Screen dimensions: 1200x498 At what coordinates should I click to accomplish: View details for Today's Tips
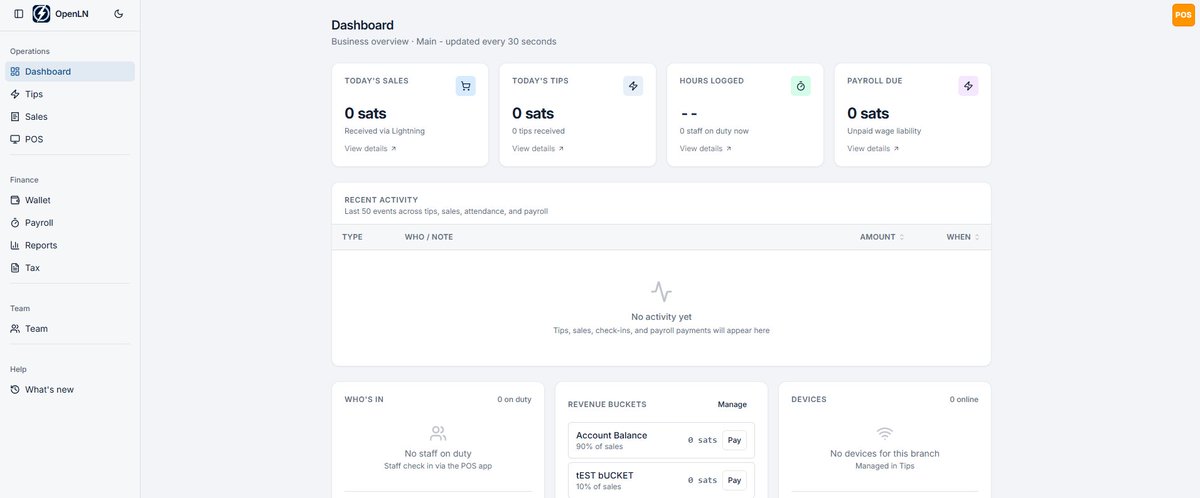click(x=538, y=149)
